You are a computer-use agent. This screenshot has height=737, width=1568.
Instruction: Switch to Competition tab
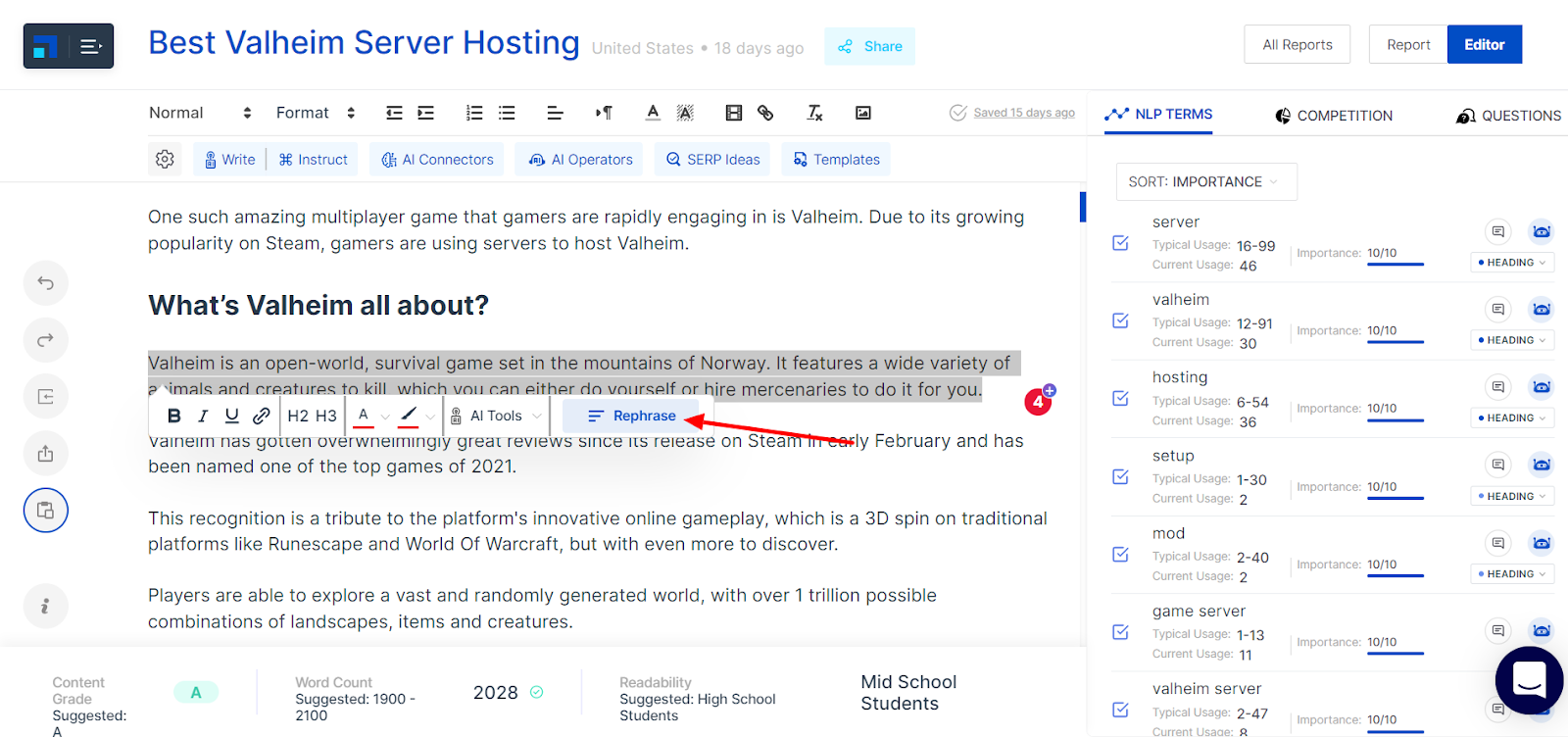[1334, 116]
